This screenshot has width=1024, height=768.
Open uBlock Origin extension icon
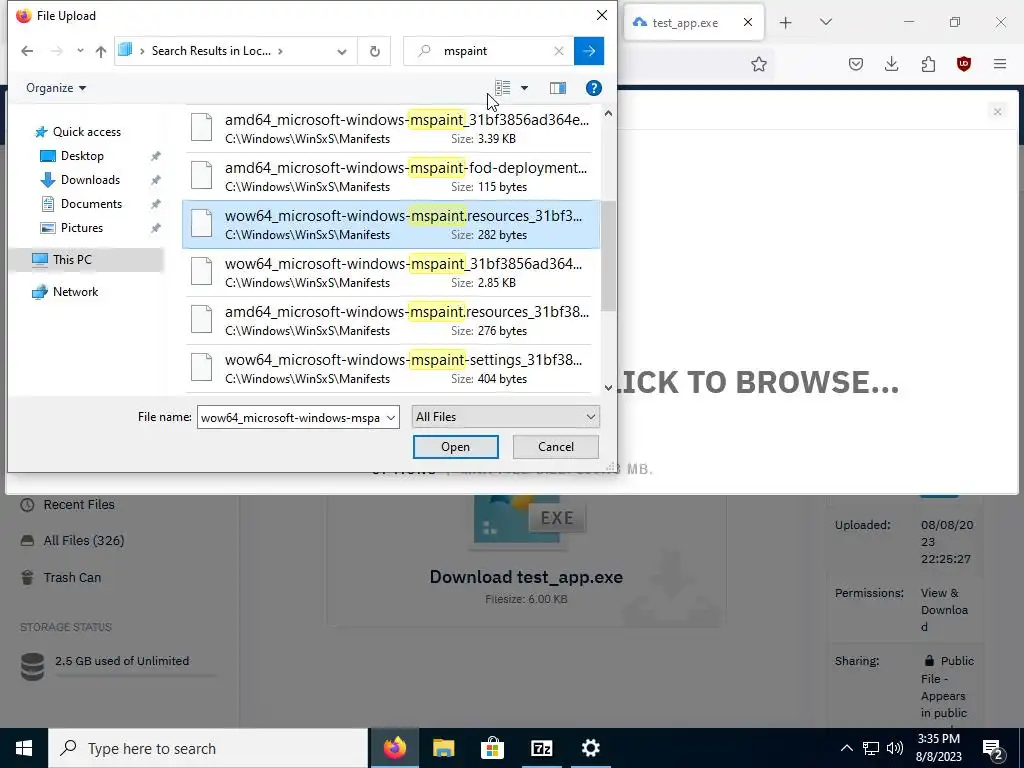[963, 64]
